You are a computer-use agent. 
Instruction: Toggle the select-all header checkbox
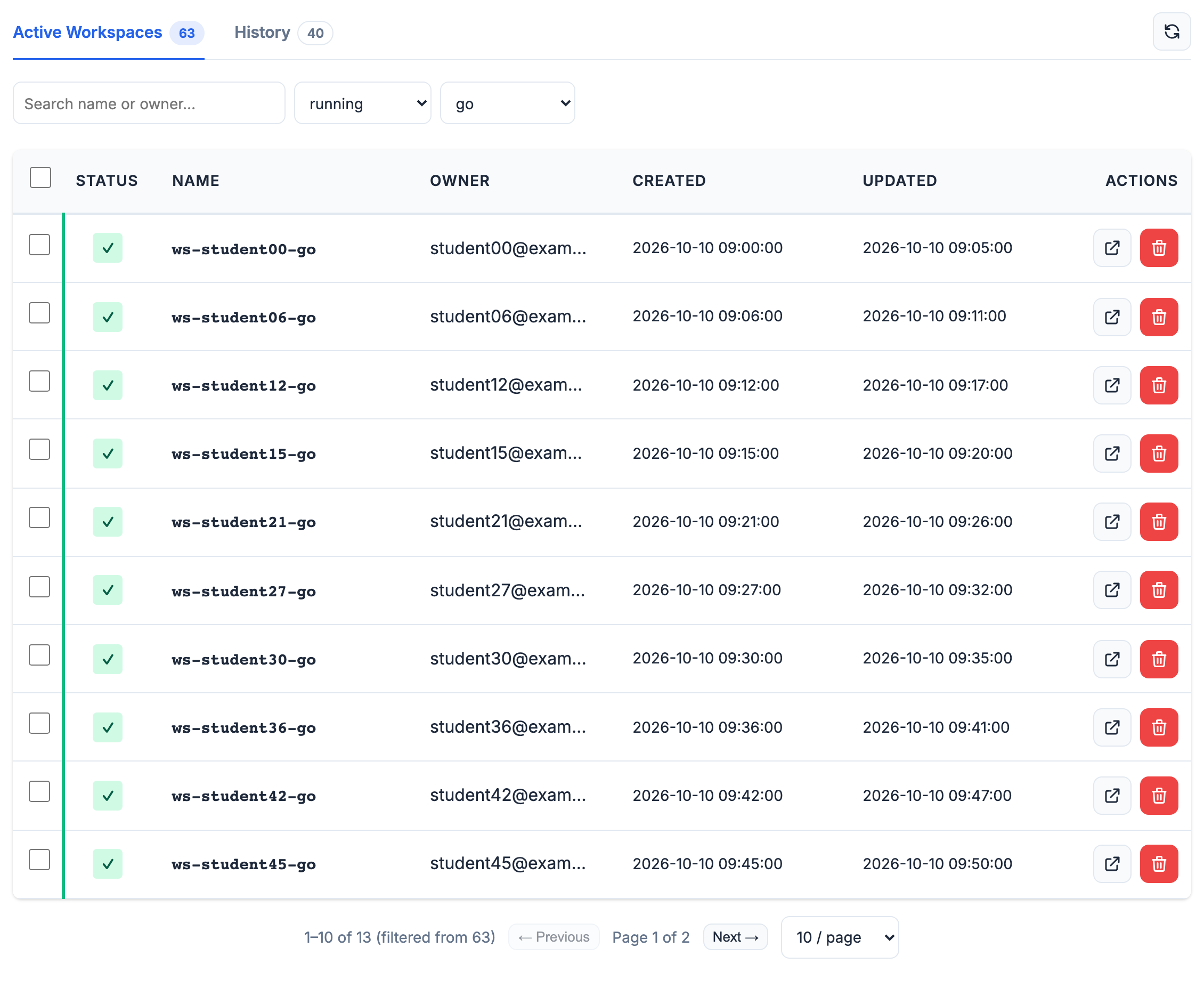[40, 177]
